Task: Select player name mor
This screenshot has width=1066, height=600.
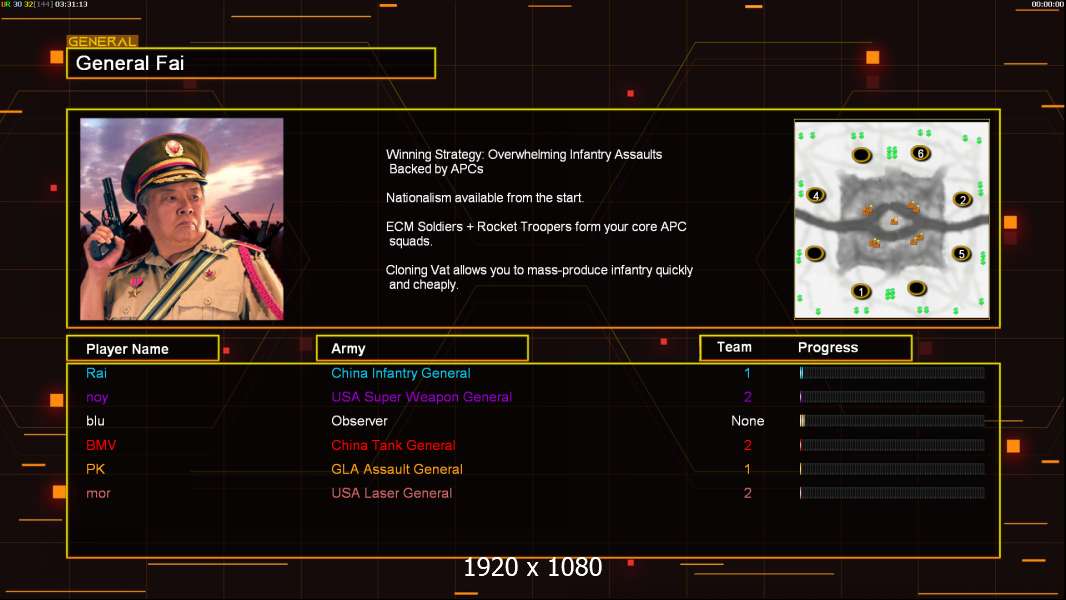Action: point(98,493)
